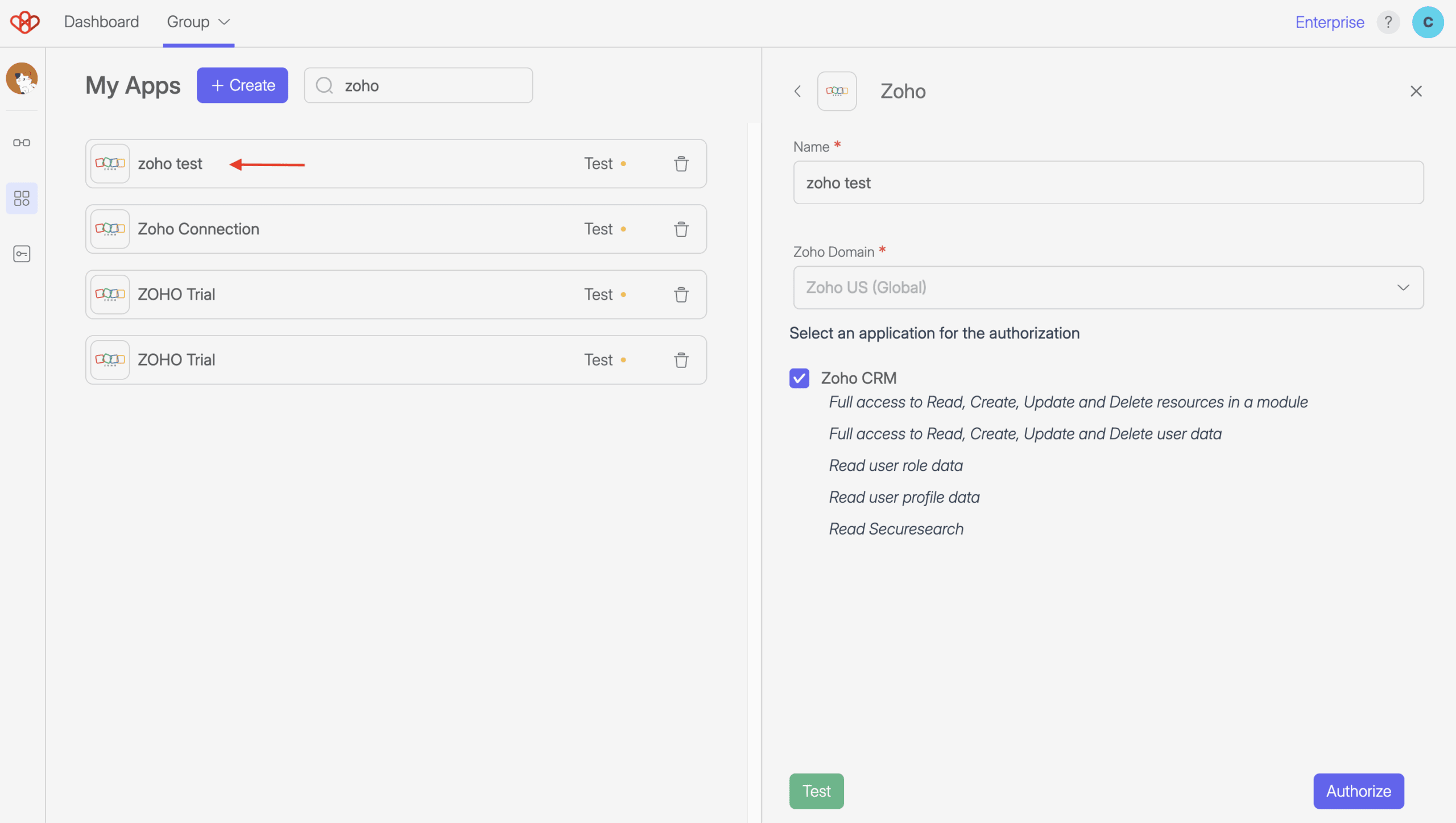Open the Zoho Connection app row
This screenshot has width=1456, height=823.
point(396,229)
